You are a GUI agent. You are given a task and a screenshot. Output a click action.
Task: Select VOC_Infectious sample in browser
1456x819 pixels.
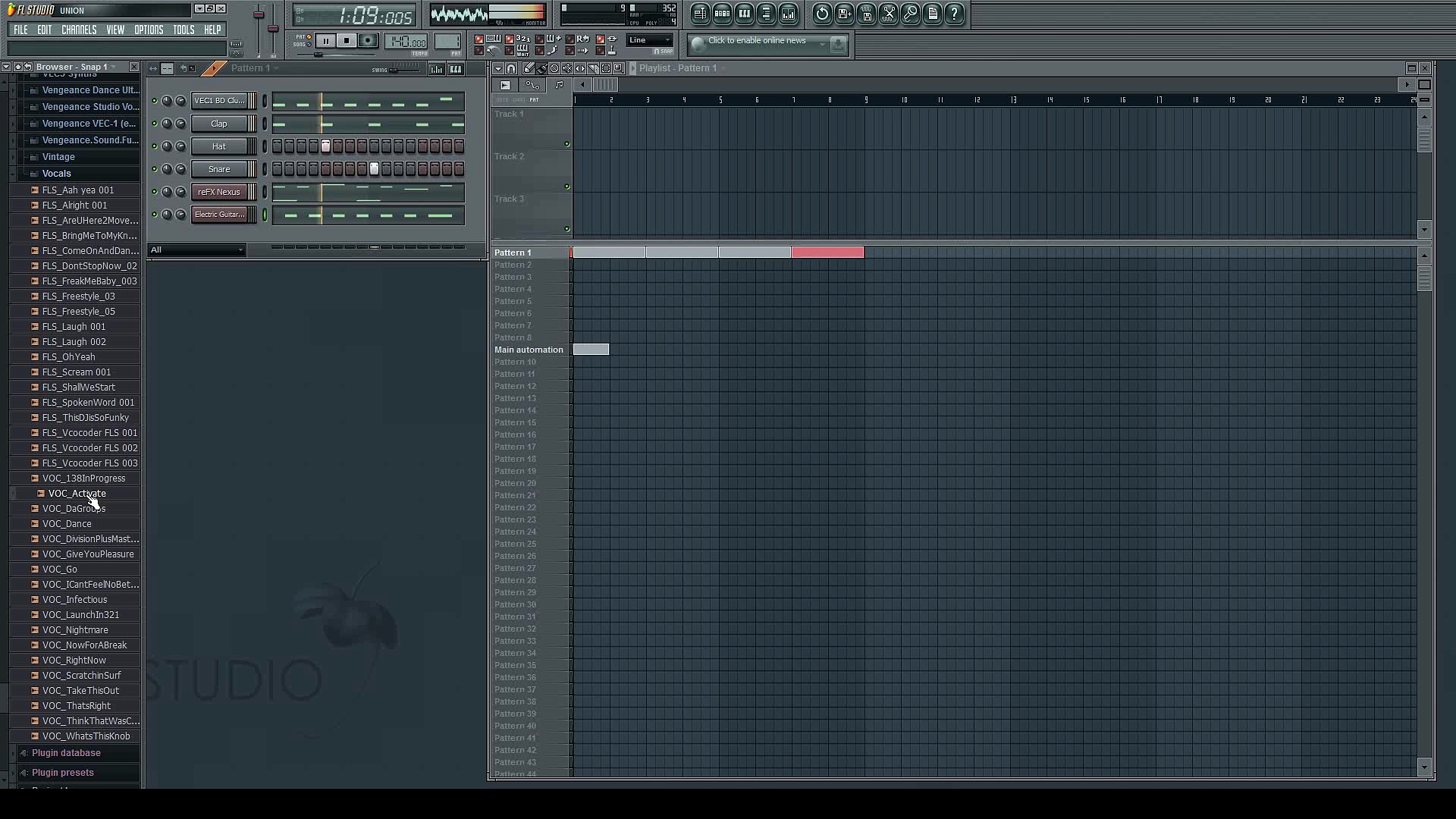coord(74,600)
